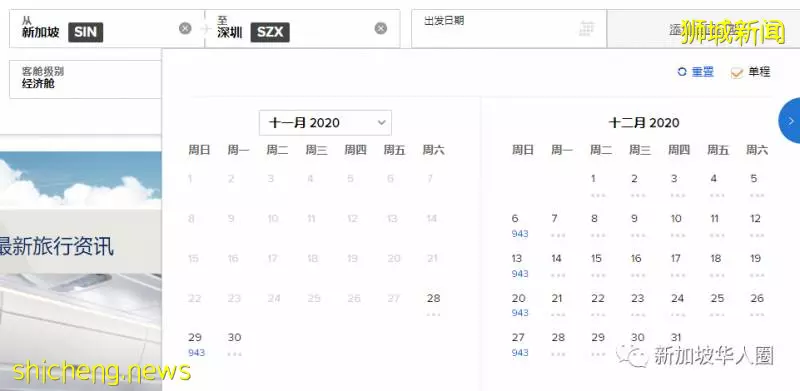Pick November 28 in the calendar

434,305
